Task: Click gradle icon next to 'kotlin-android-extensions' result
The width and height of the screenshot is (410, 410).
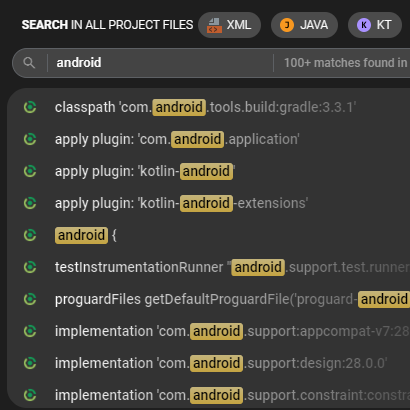Action: tap(30, 203)
